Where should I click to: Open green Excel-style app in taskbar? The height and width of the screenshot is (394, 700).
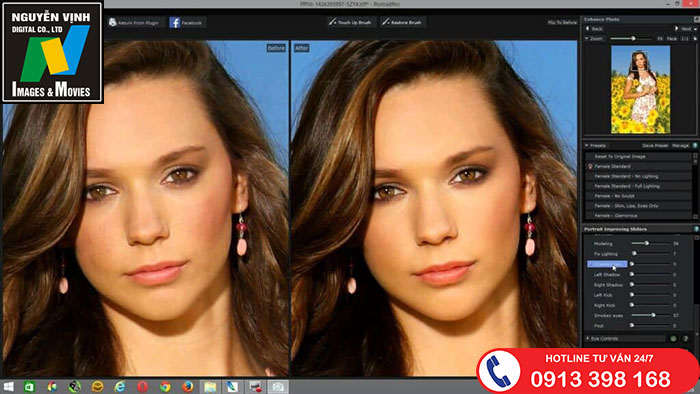(x=29, y=387)
